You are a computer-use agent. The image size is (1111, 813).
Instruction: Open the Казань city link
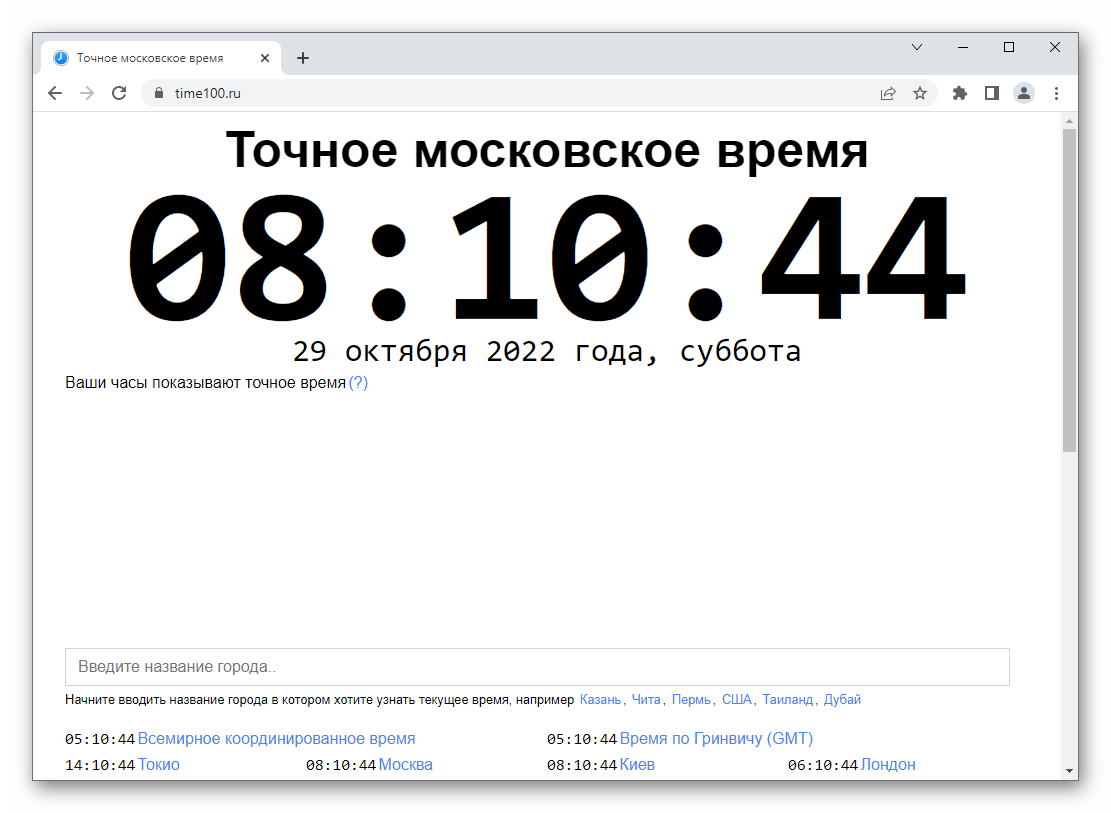tap(600, 700)
